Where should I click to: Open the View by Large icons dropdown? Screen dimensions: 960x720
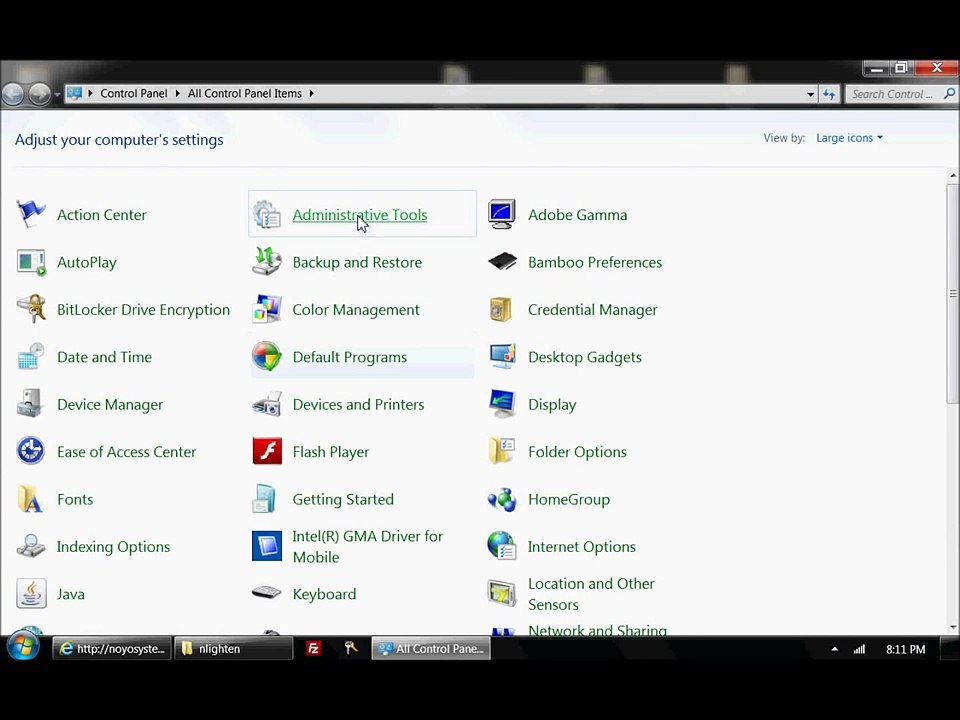point(850,138)
